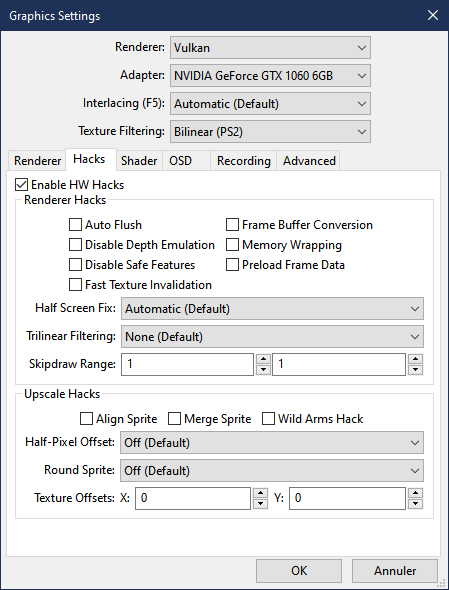Open Texture Filtering dropdown
The image size is (449, 590).
pos(270,131)
